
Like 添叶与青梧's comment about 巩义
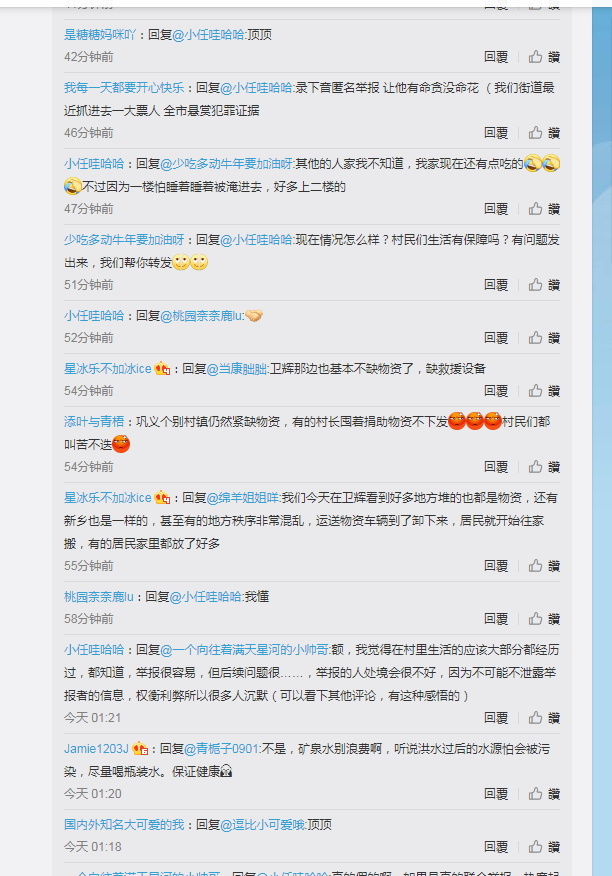(544, 467)
